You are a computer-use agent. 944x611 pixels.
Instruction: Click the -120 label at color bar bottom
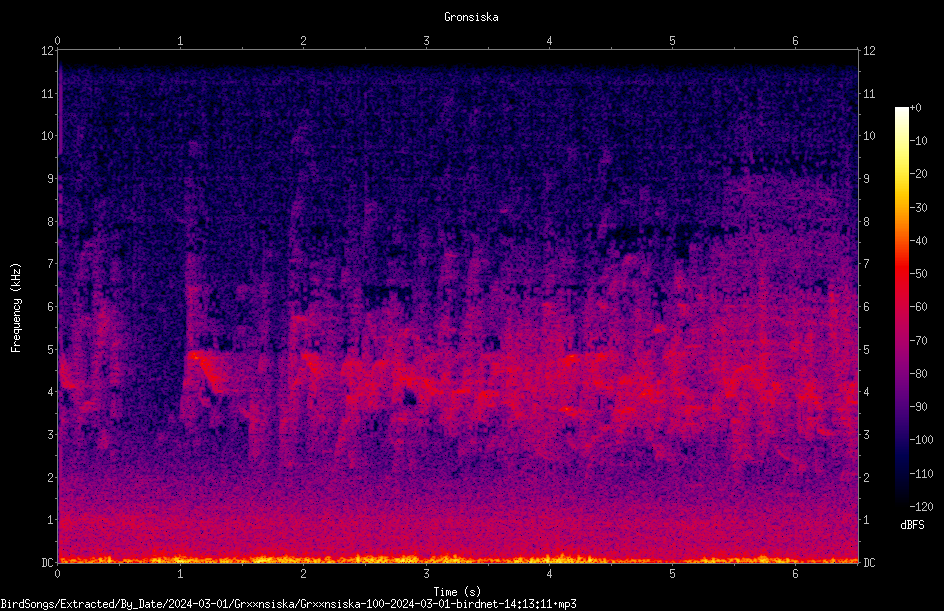pyautogui.click(x=921, y=507)
